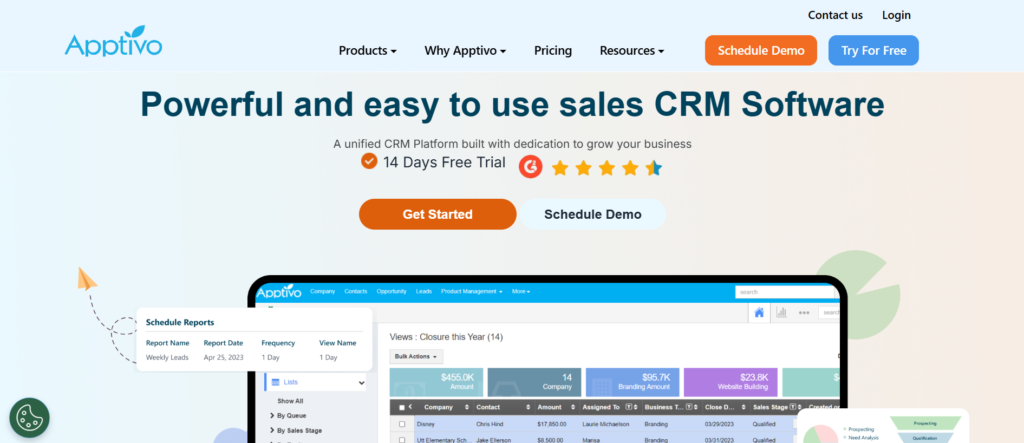Click the Lists icon in sidebar
Image resolution: width=1024 pixels, height=443 pixels.
coord(272,382)
